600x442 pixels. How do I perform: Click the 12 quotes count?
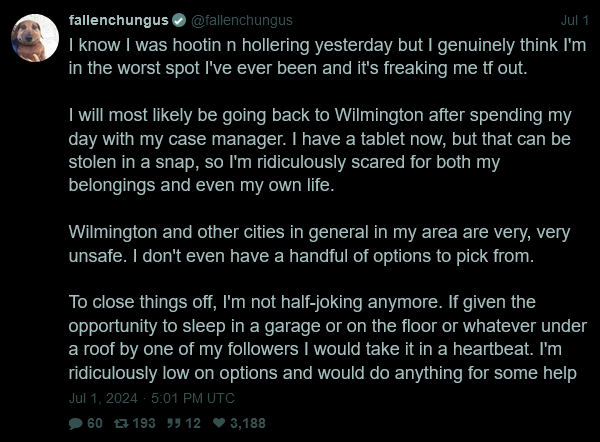193,423
